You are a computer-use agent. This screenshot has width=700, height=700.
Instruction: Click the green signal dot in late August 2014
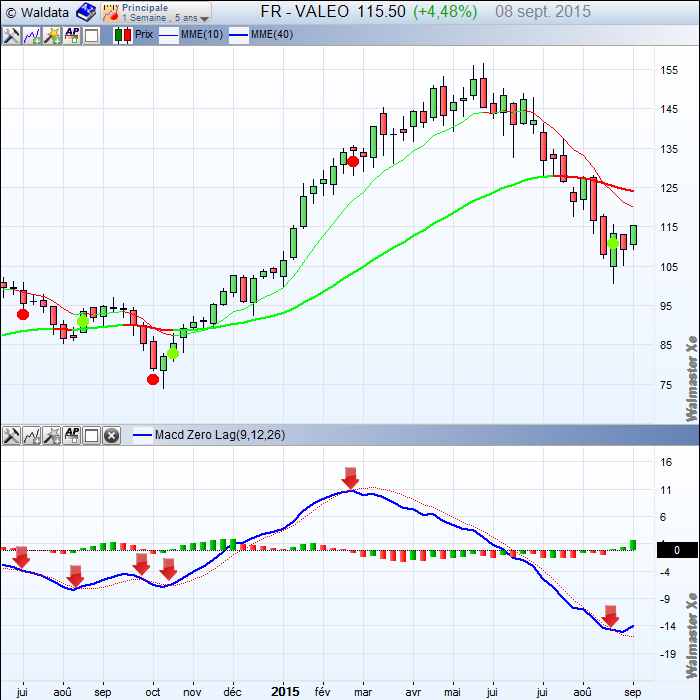click(x=83, y=321)
